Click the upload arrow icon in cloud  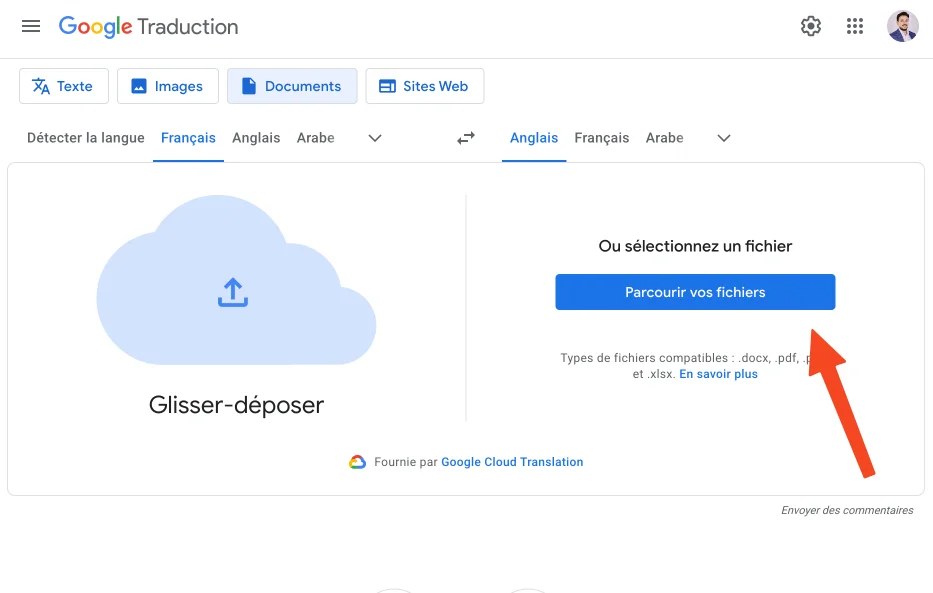pyautogui.click(x=233, y=293)
